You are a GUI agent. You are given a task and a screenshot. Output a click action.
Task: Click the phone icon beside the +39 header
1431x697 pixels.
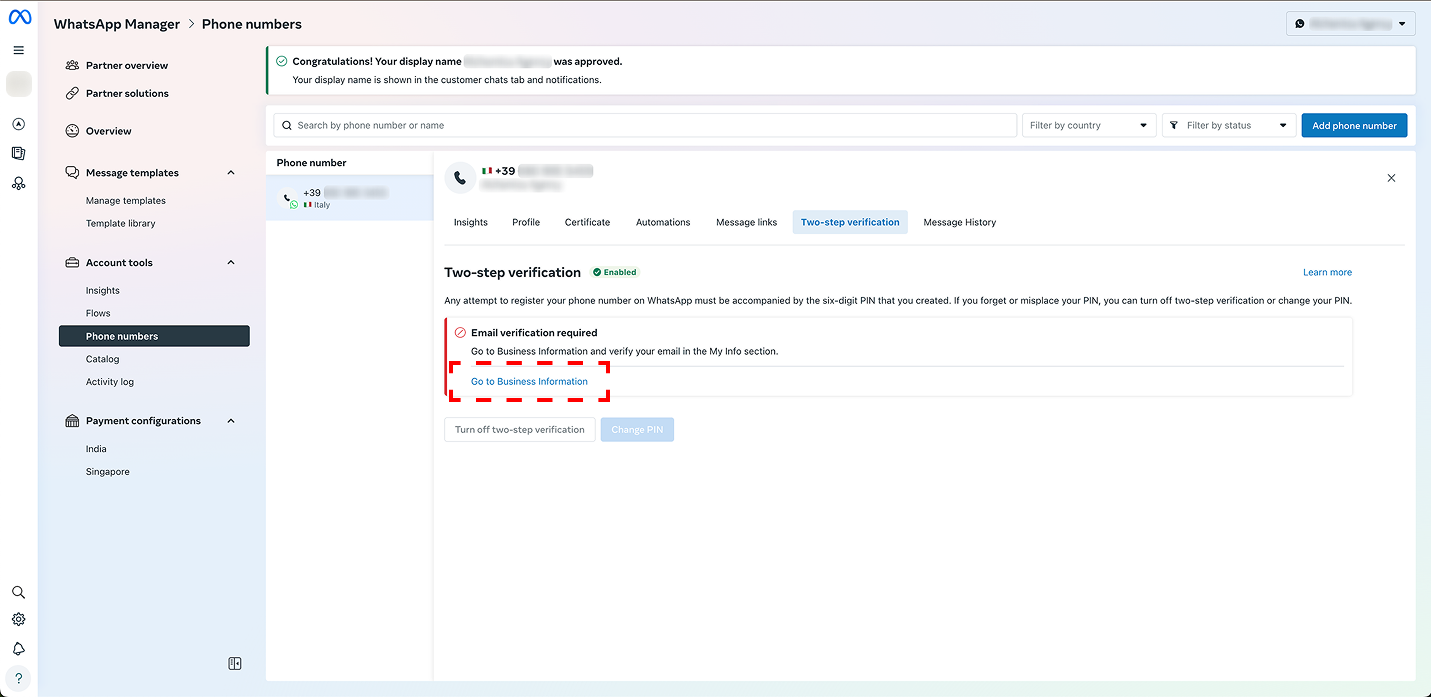click(460, 178)
